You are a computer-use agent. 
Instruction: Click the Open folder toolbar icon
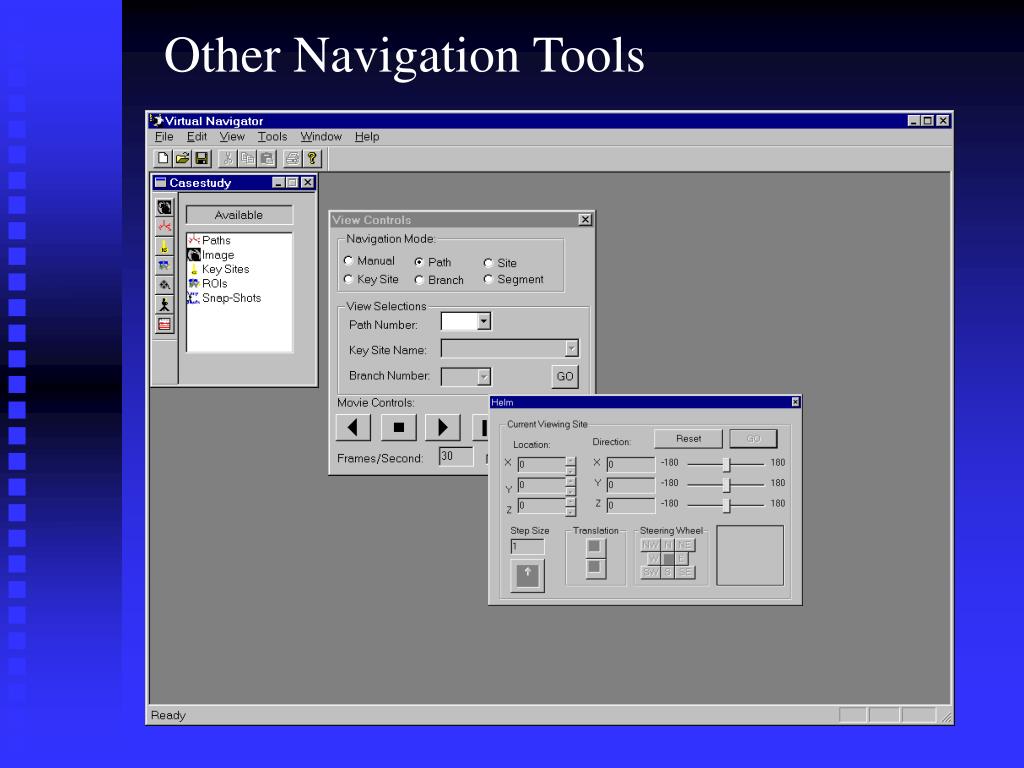click(182, 158)
